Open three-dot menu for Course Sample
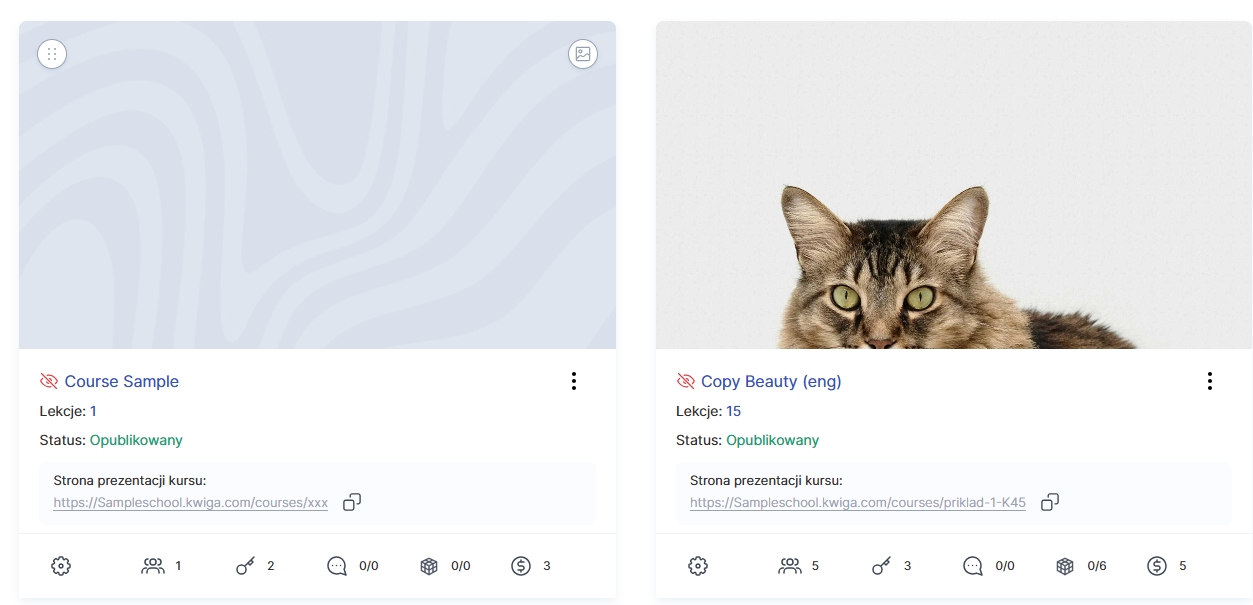This screenshot has width=1253, height=605. pos(573,381)
